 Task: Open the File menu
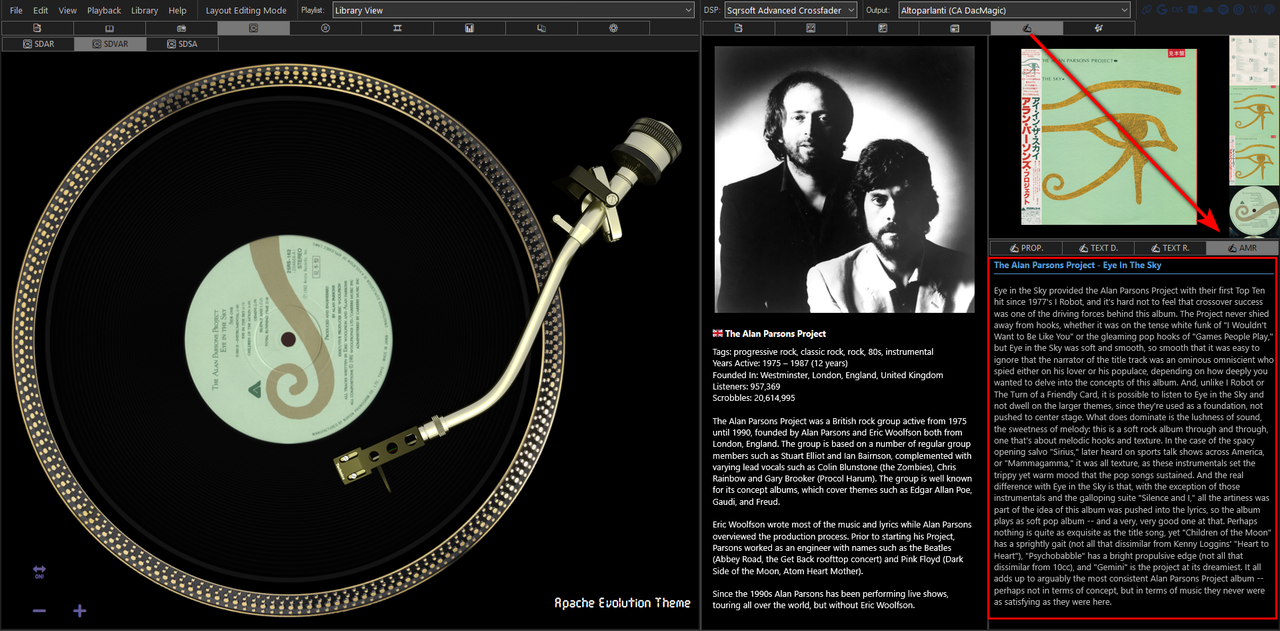(16, 10)
